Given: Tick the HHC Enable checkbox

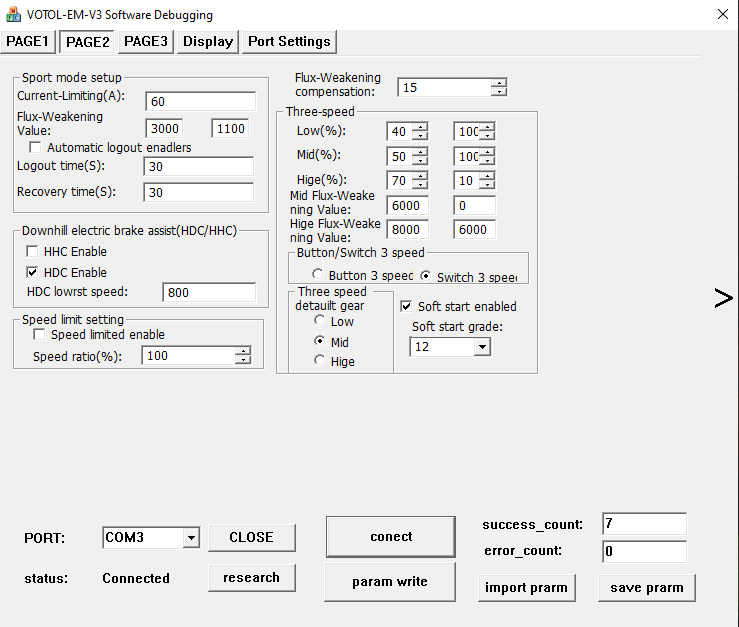Looking at the screenshot, I should click(33, 252).
